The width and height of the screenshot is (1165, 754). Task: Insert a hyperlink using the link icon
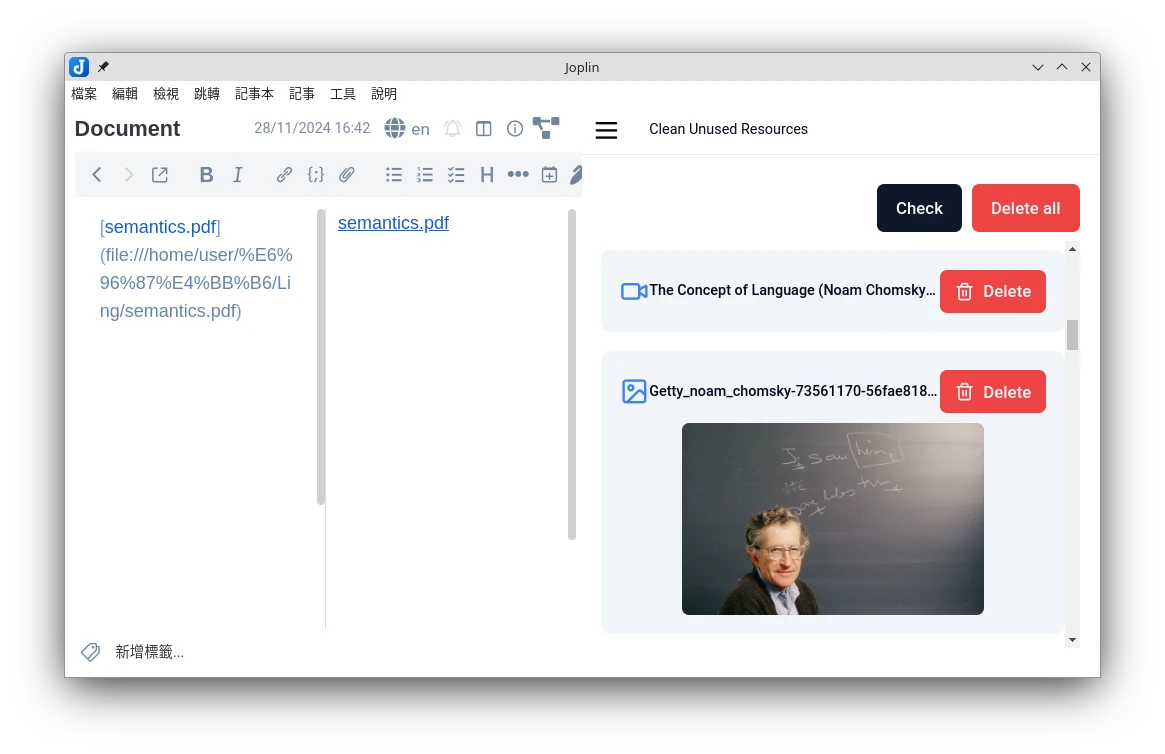pyautogui.click(x=284, y=175)
